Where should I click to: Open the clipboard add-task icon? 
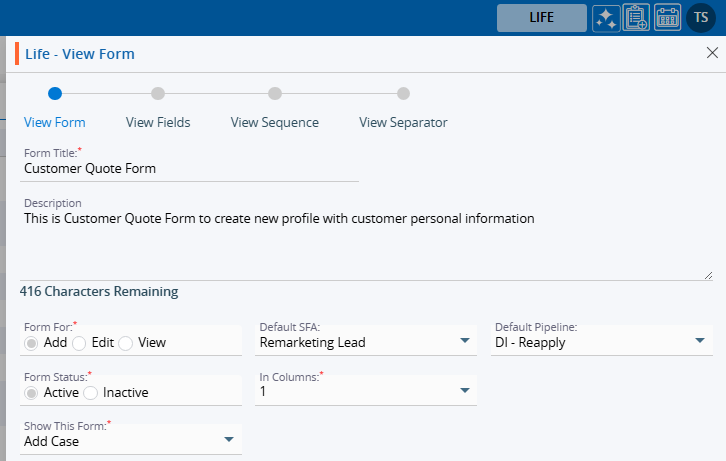(636, 18)
